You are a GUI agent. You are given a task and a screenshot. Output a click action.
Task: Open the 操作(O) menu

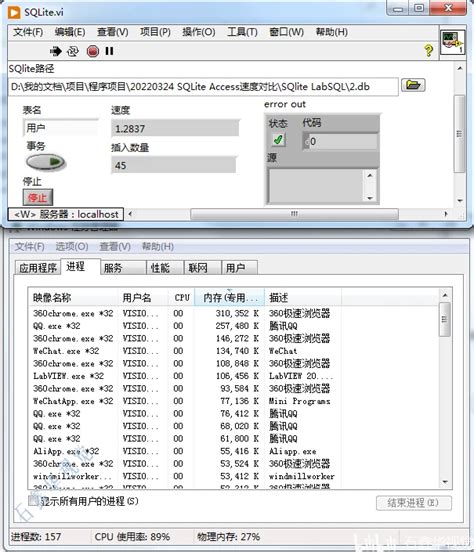(x=199, y=32)
